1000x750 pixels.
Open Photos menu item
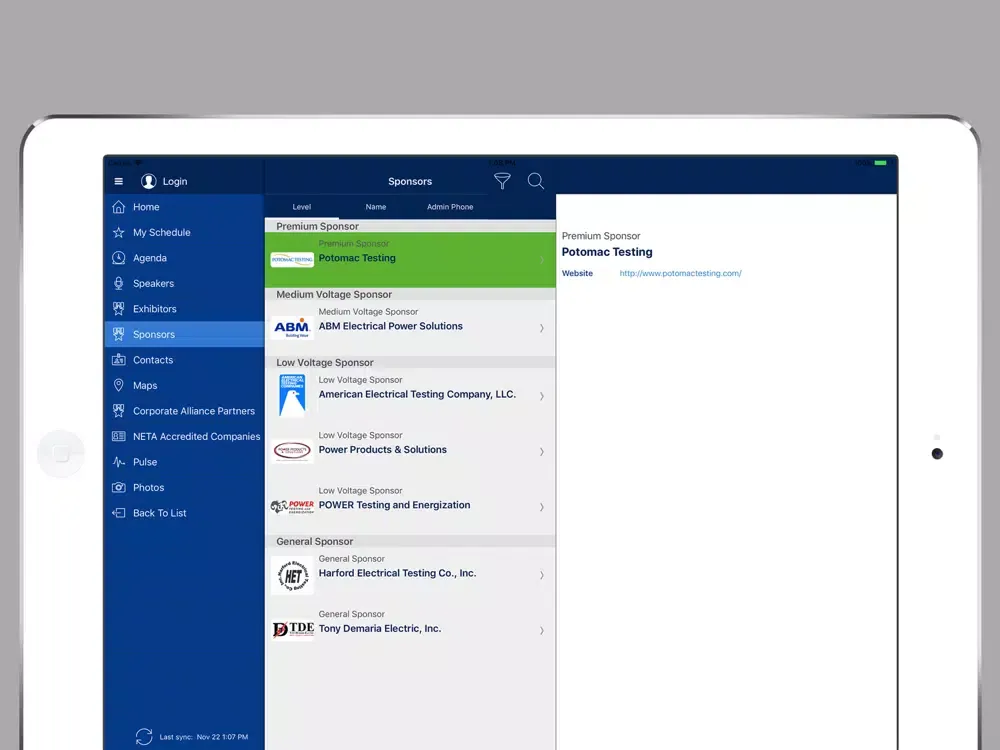(184, 487)
